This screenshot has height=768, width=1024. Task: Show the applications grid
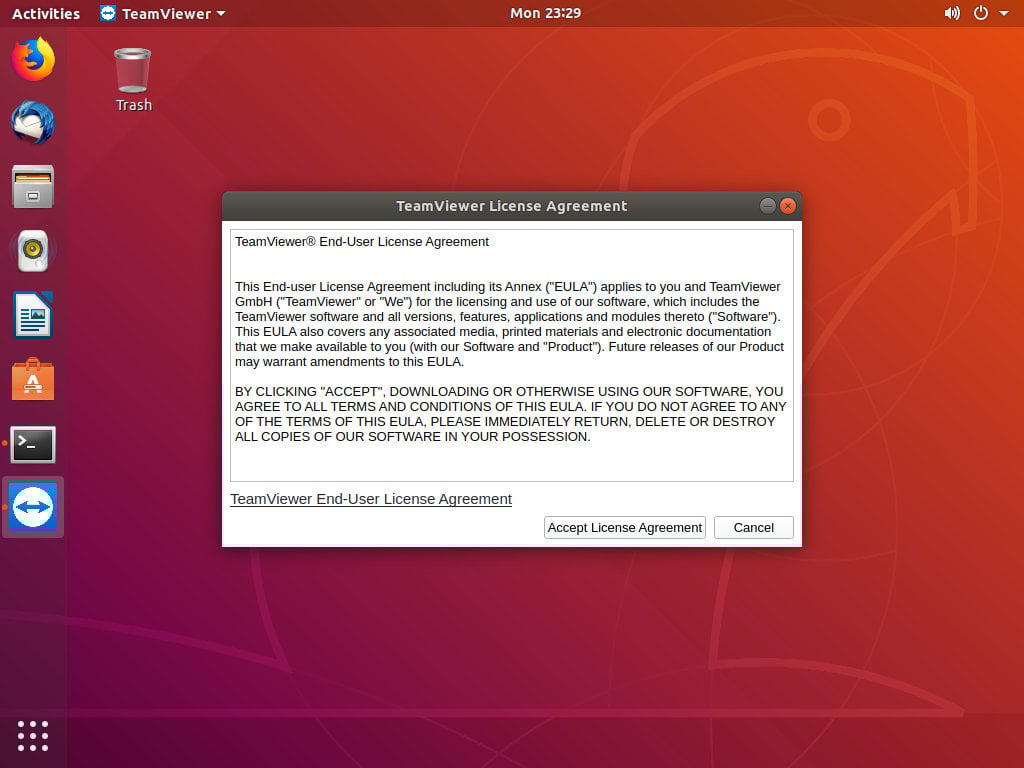pos(33,736)
